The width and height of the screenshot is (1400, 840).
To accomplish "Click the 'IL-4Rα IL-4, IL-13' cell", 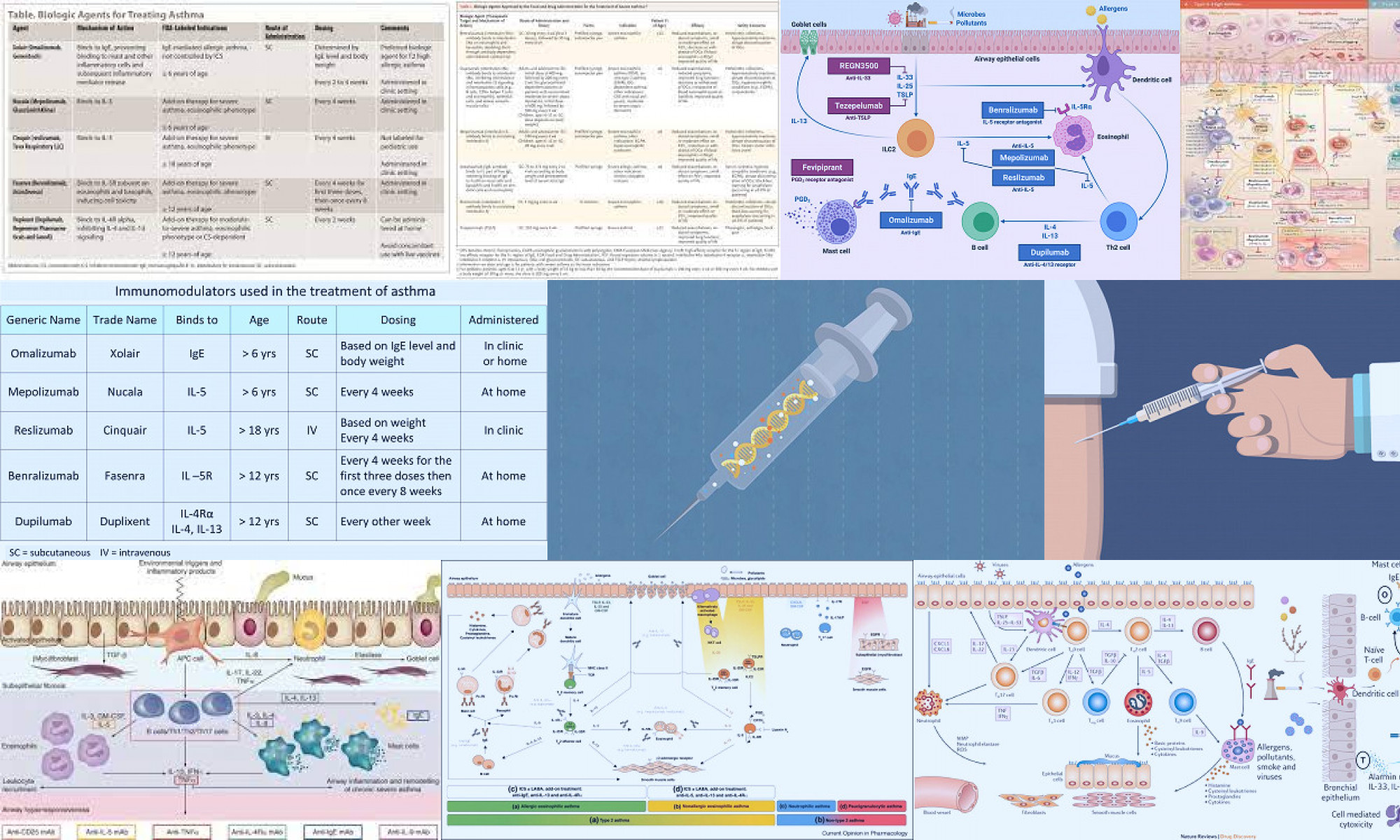I will pyautogui.click(x=197, y=521).
